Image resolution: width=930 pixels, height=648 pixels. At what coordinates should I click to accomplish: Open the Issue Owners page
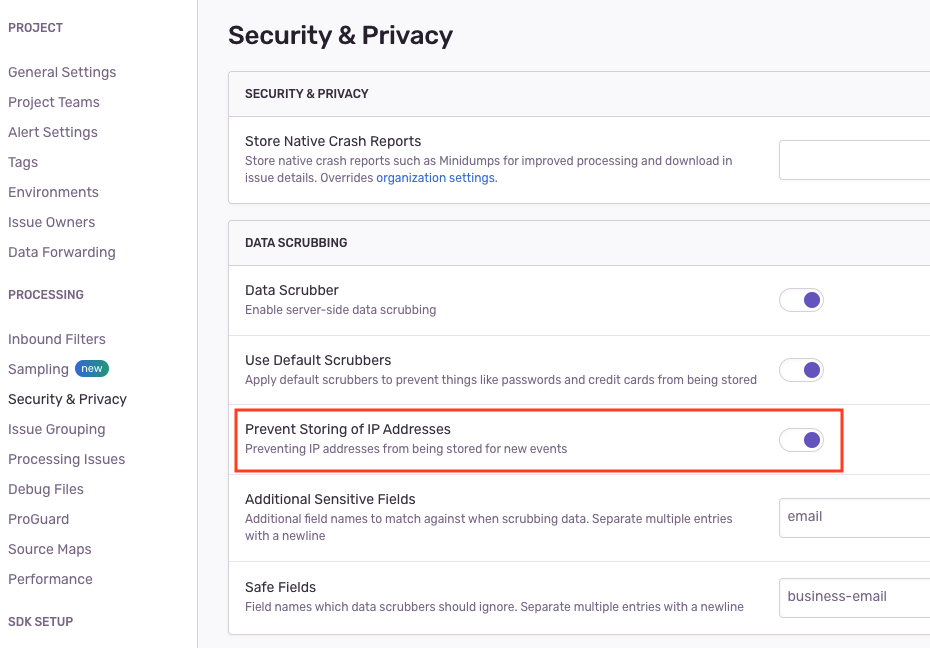click(x=52, y=222)
